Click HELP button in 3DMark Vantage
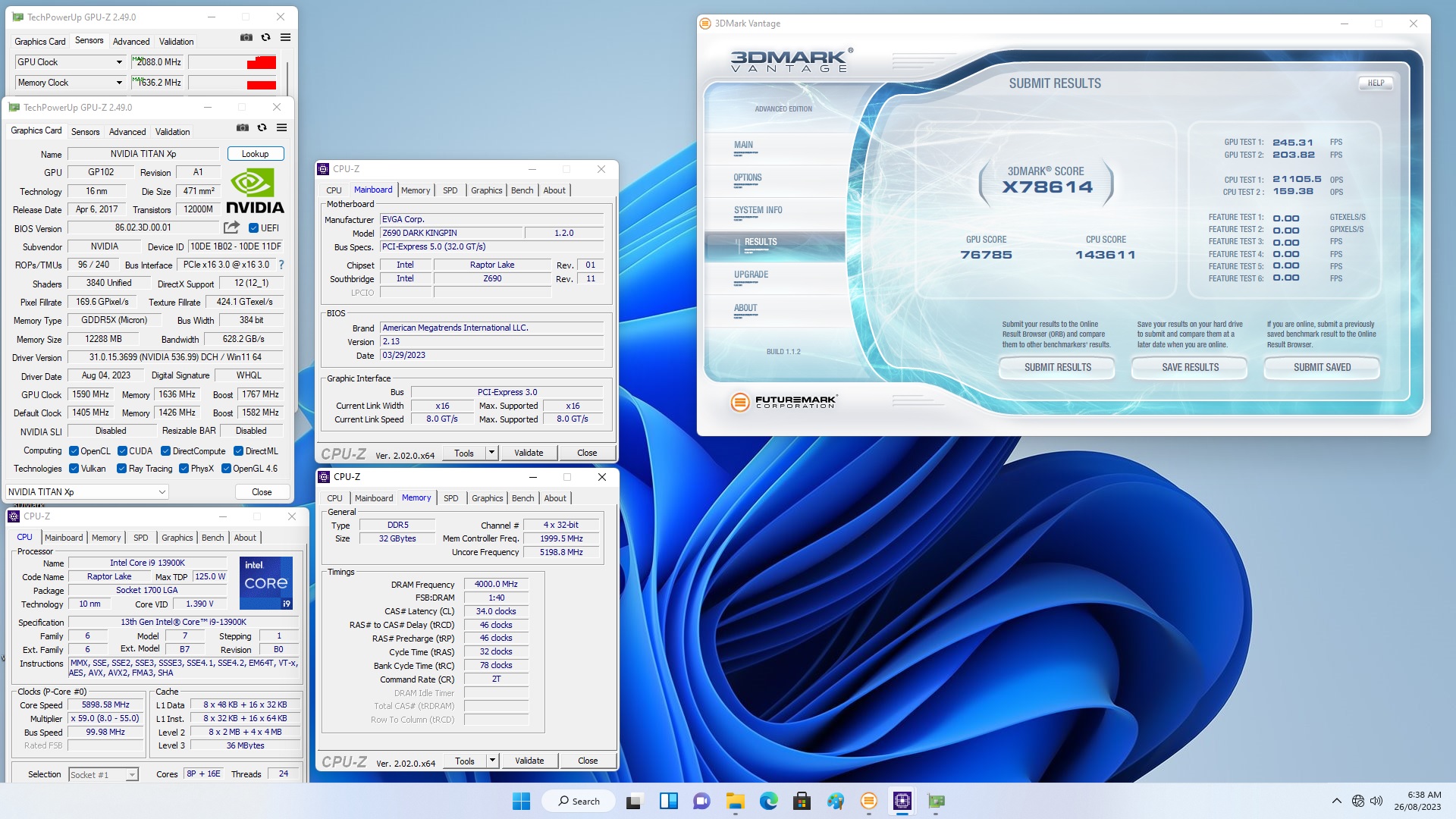This screenshot has width=1456, height=819. point(1376,83)
